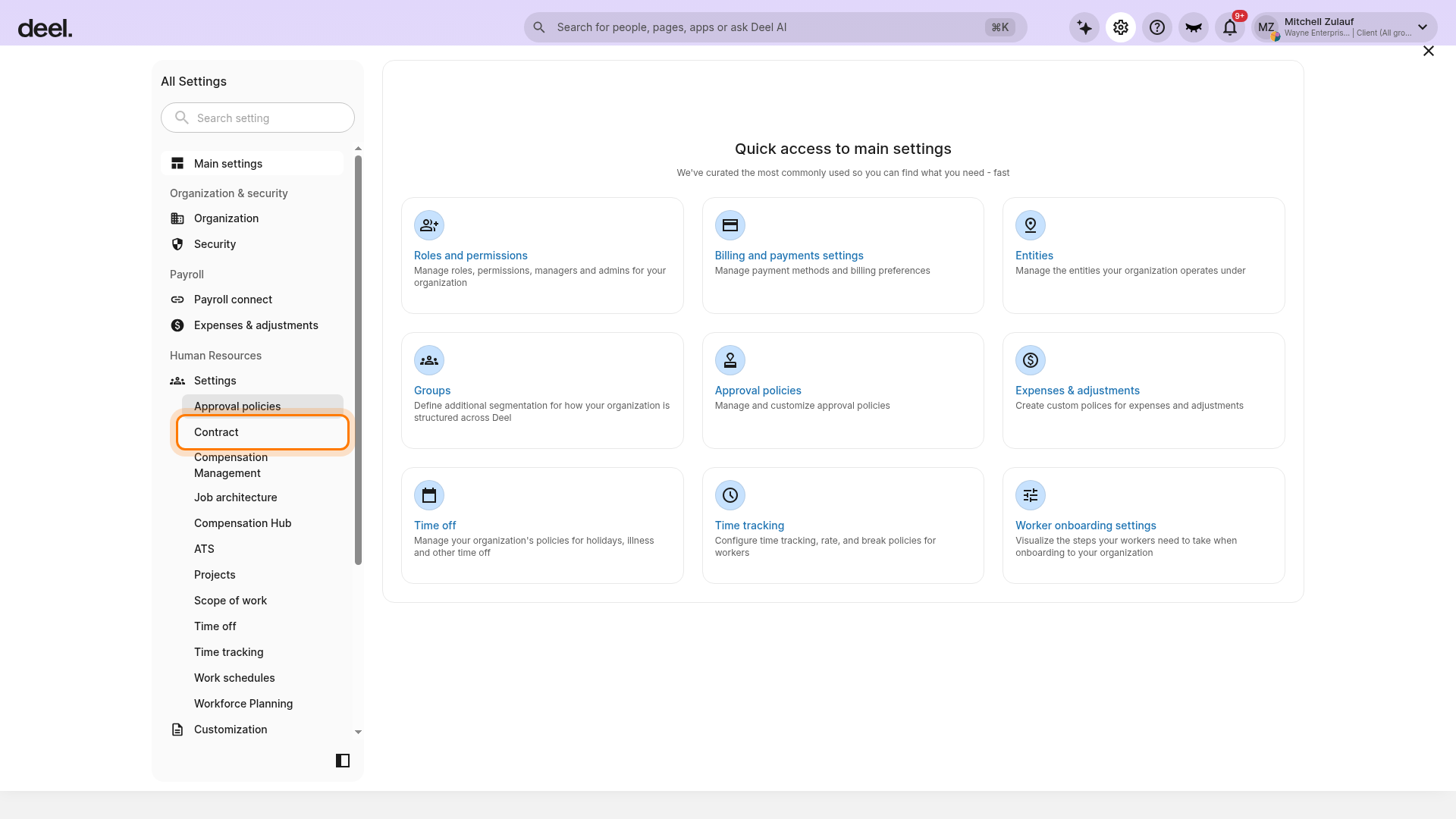The width and height of the screenshot is (1456, 819).
Task: Click the Deel logo
Action: (45, 29)
